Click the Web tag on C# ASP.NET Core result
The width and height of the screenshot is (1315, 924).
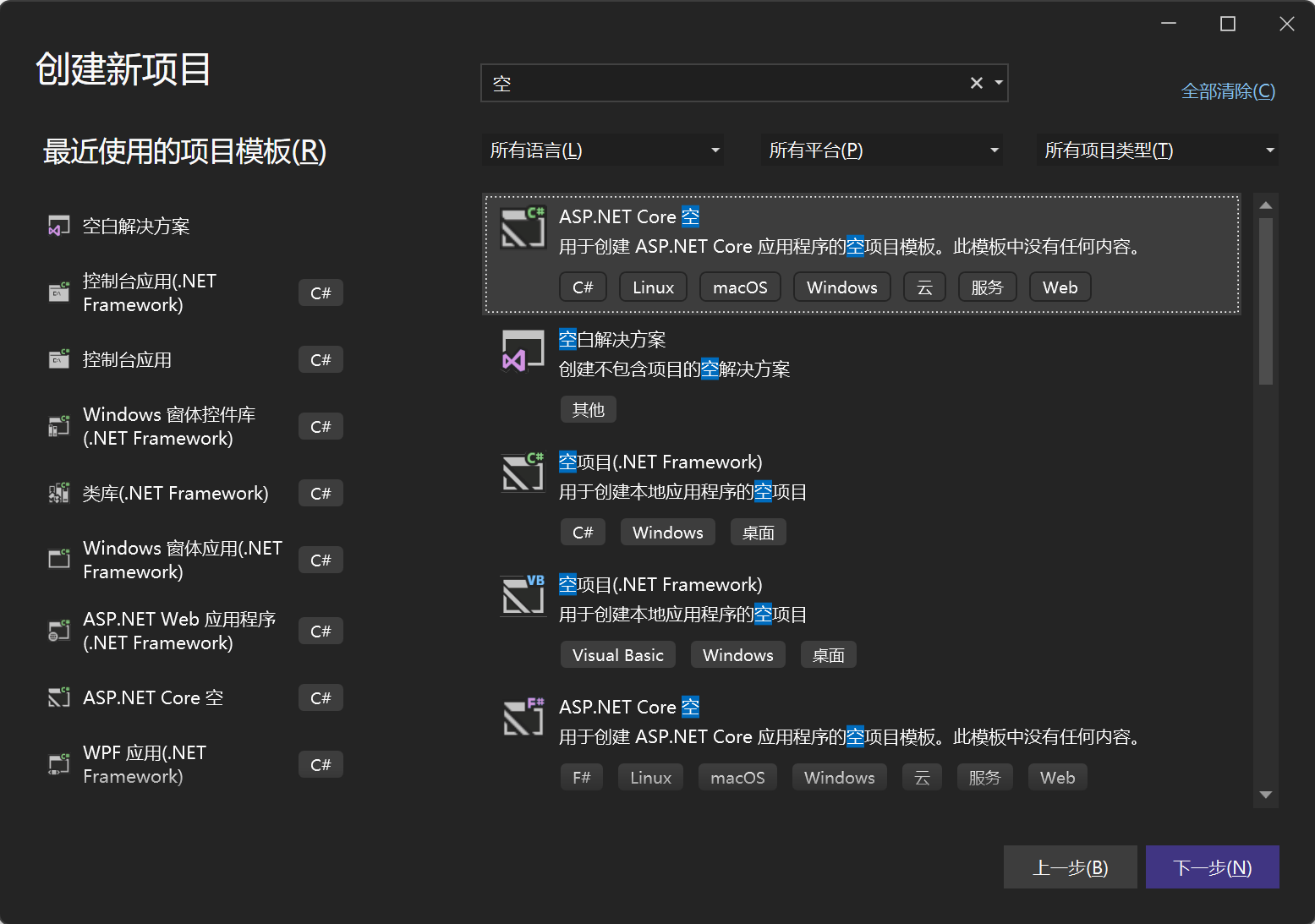1060,287
